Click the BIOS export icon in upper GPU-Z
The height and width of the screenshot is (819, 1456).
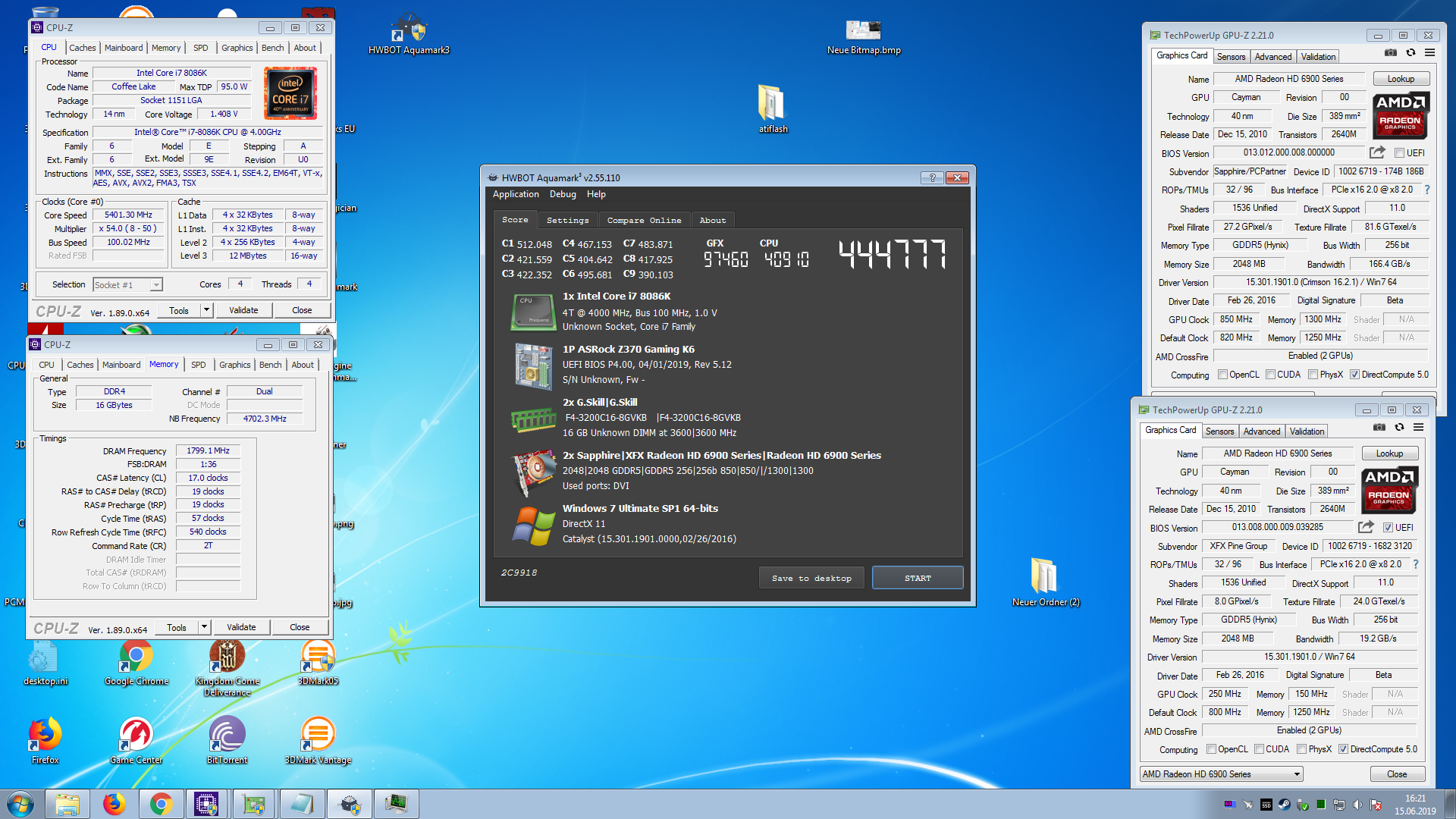coord(1377,152)
